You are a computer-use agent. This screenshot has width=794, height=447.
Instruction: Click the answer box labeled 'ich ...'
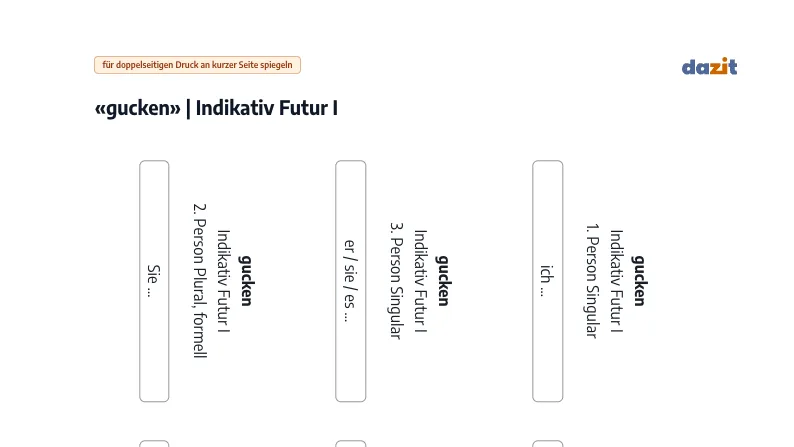(547, 281)
